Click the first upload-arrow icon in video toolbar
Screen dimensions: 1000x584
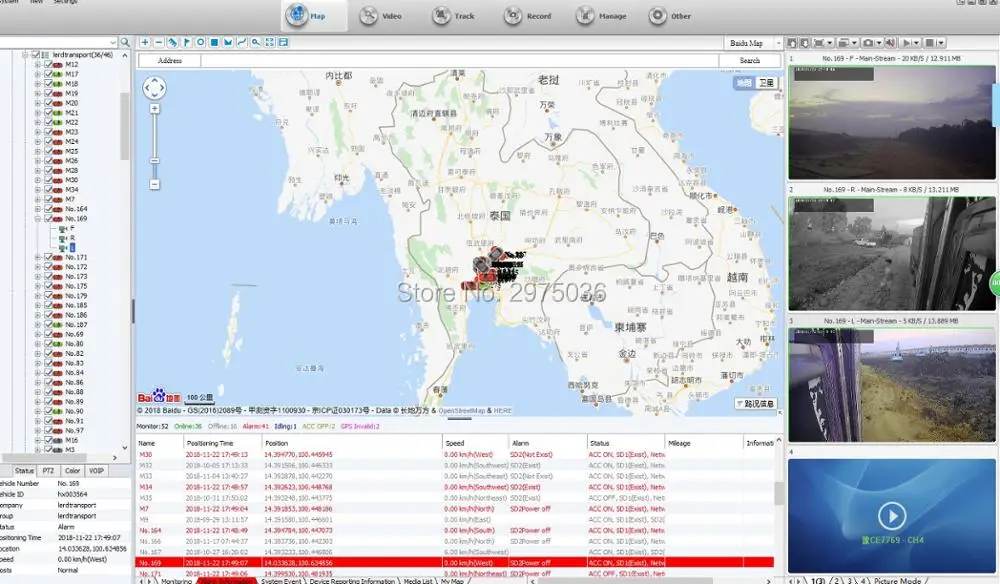pos(792,43)
